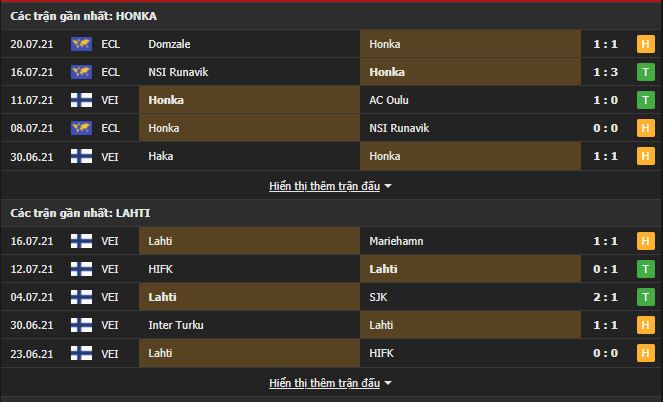The image size is (663, 402).
Task: Open the AC Oulu team name
Action: tap(389, 100)
